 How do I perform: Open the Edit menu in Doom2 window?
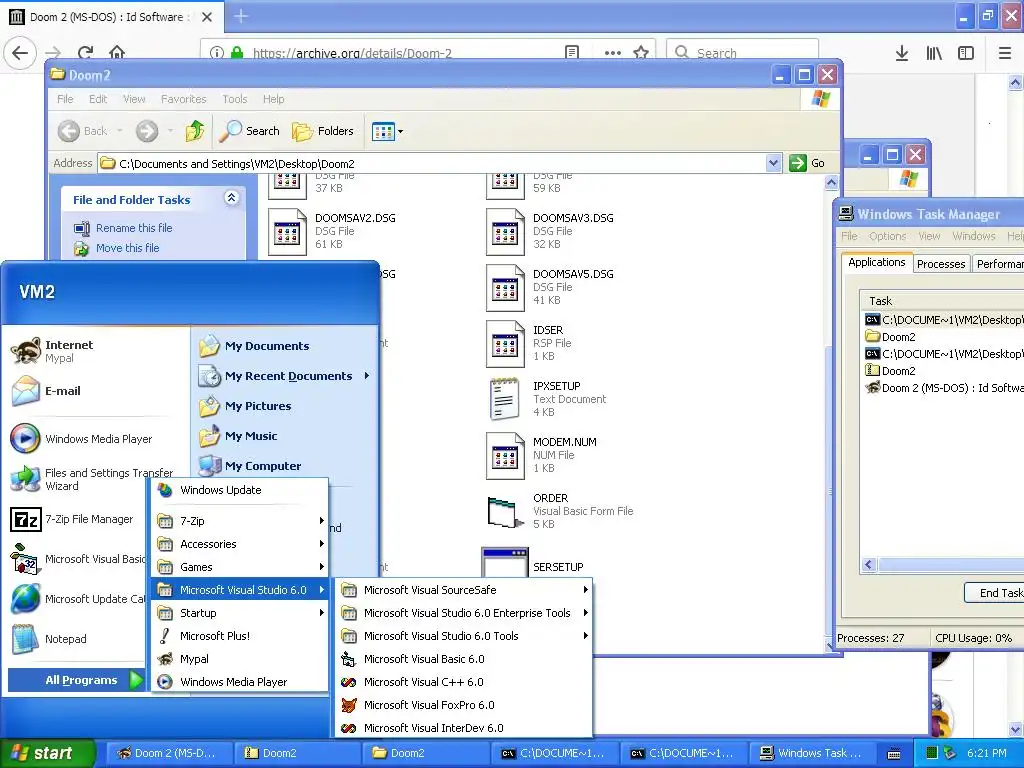(x=98, y=99)
